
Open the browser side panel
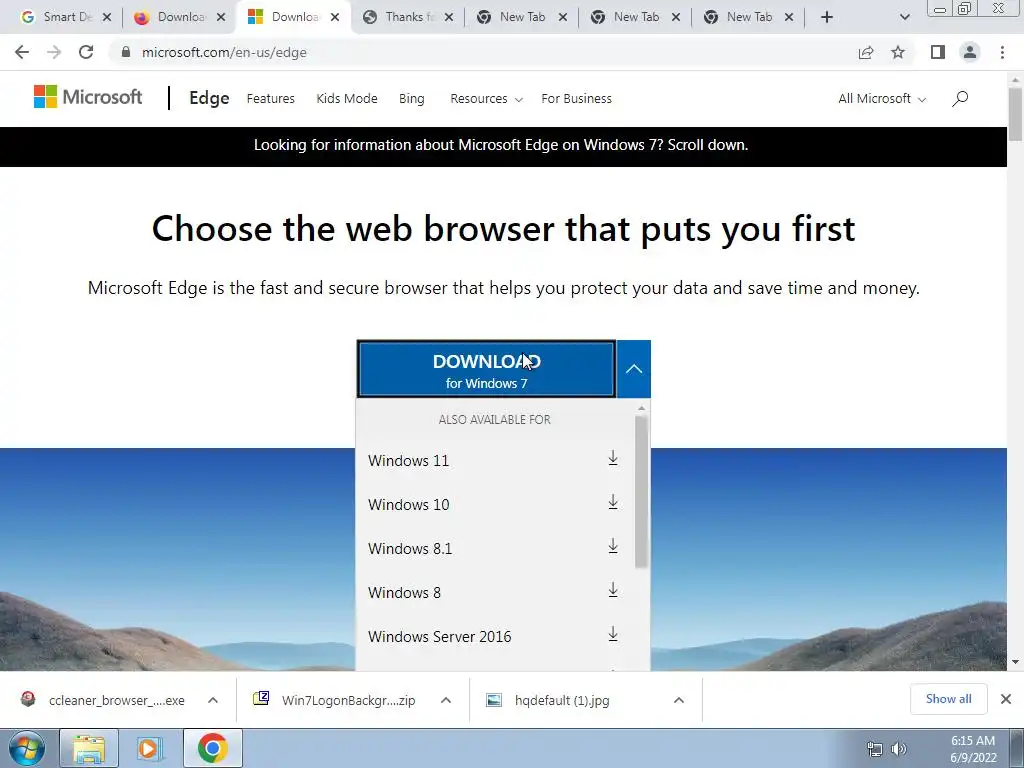(938, 52)
